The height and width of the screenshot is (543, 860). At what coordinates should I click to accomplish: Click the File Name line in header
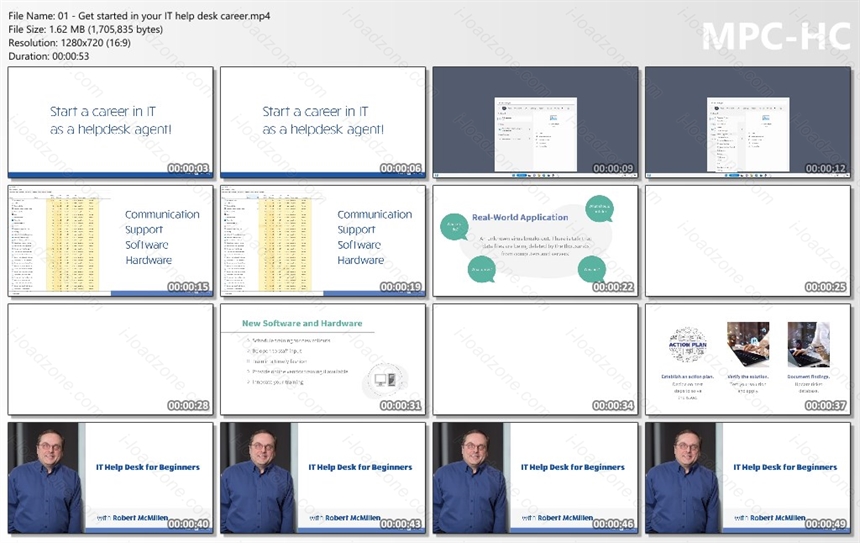point(139,16)
